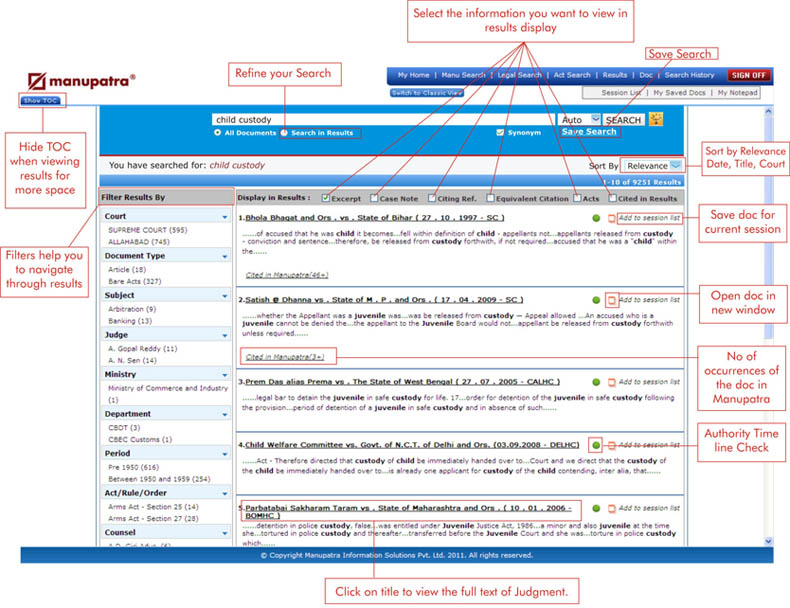This screenshot has width=790, height=608.
Task: Open Parbatabai Sakharam result in new window
Action: tap(611, 509)
